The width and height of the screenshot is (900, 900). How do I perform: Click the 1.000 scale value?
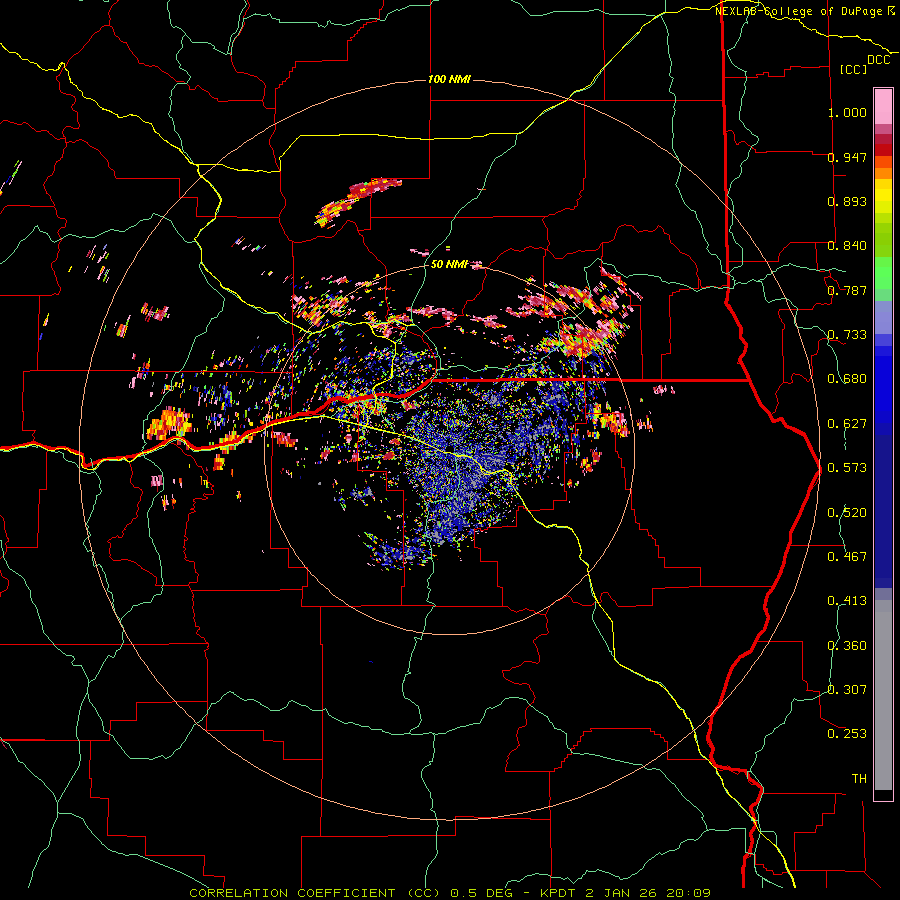847,112
